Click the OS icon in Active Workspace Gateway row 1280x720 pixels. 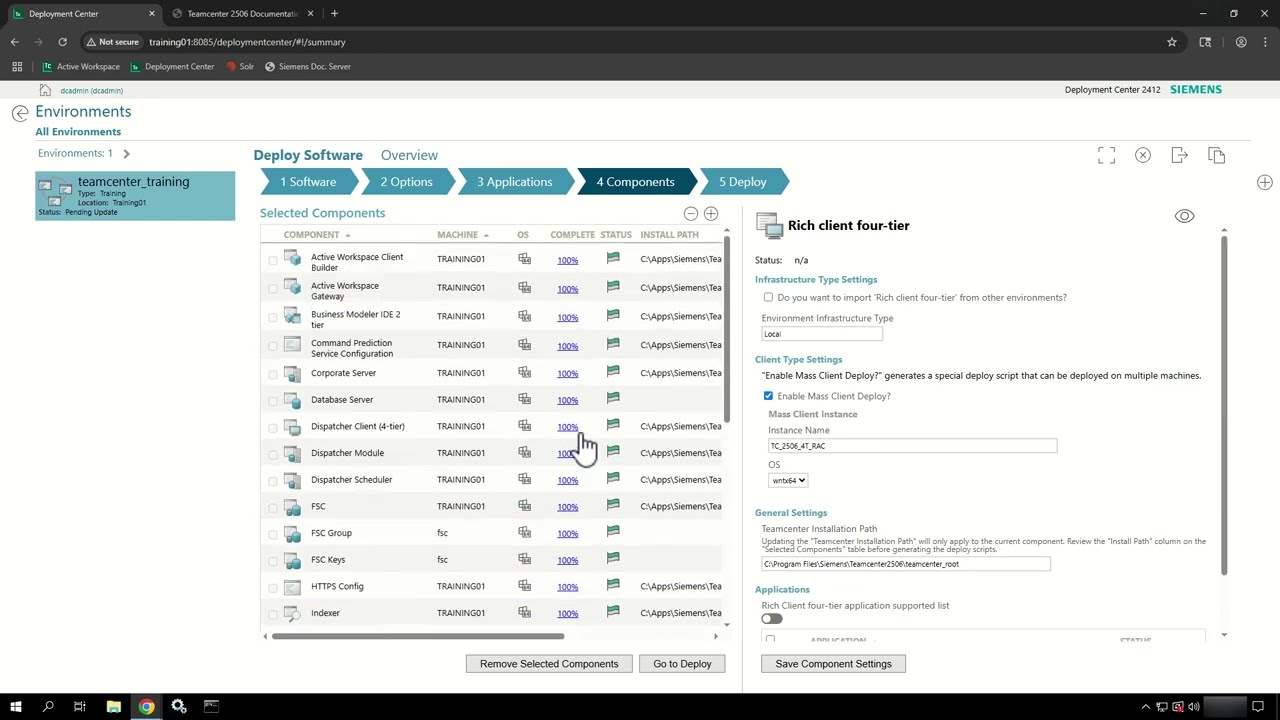[524, 287]
